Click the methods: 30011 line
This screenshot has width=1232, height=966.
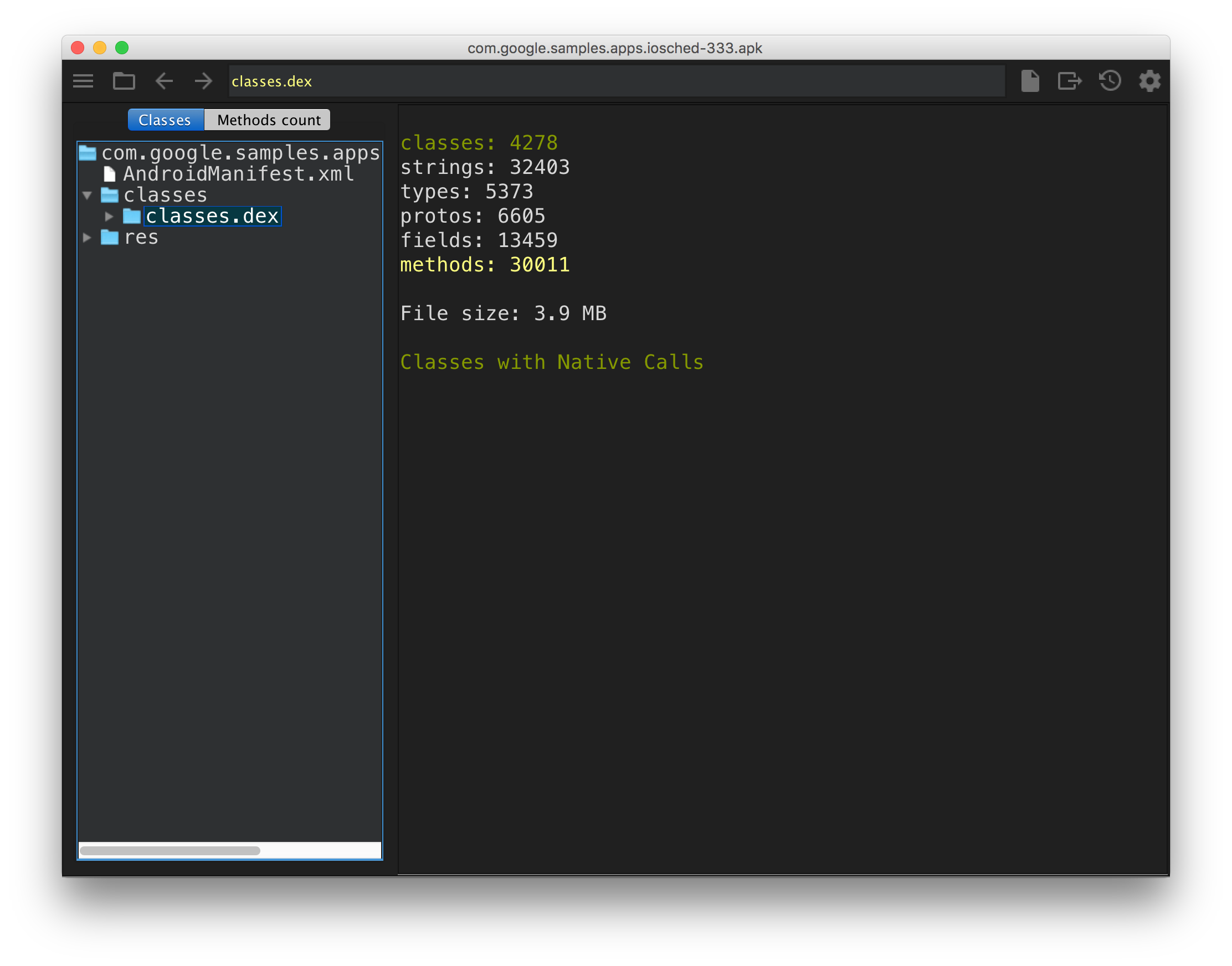click(x=485, y=265)
